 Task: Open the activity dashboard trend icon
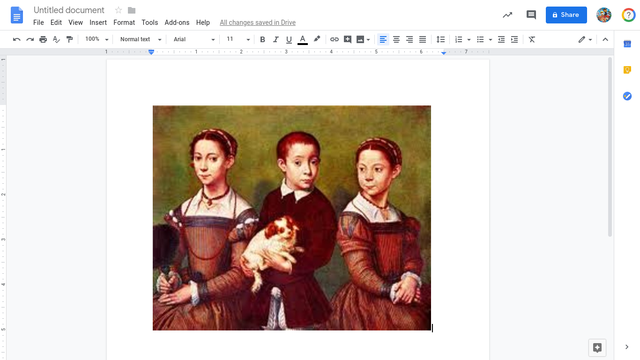click(507, 15)
